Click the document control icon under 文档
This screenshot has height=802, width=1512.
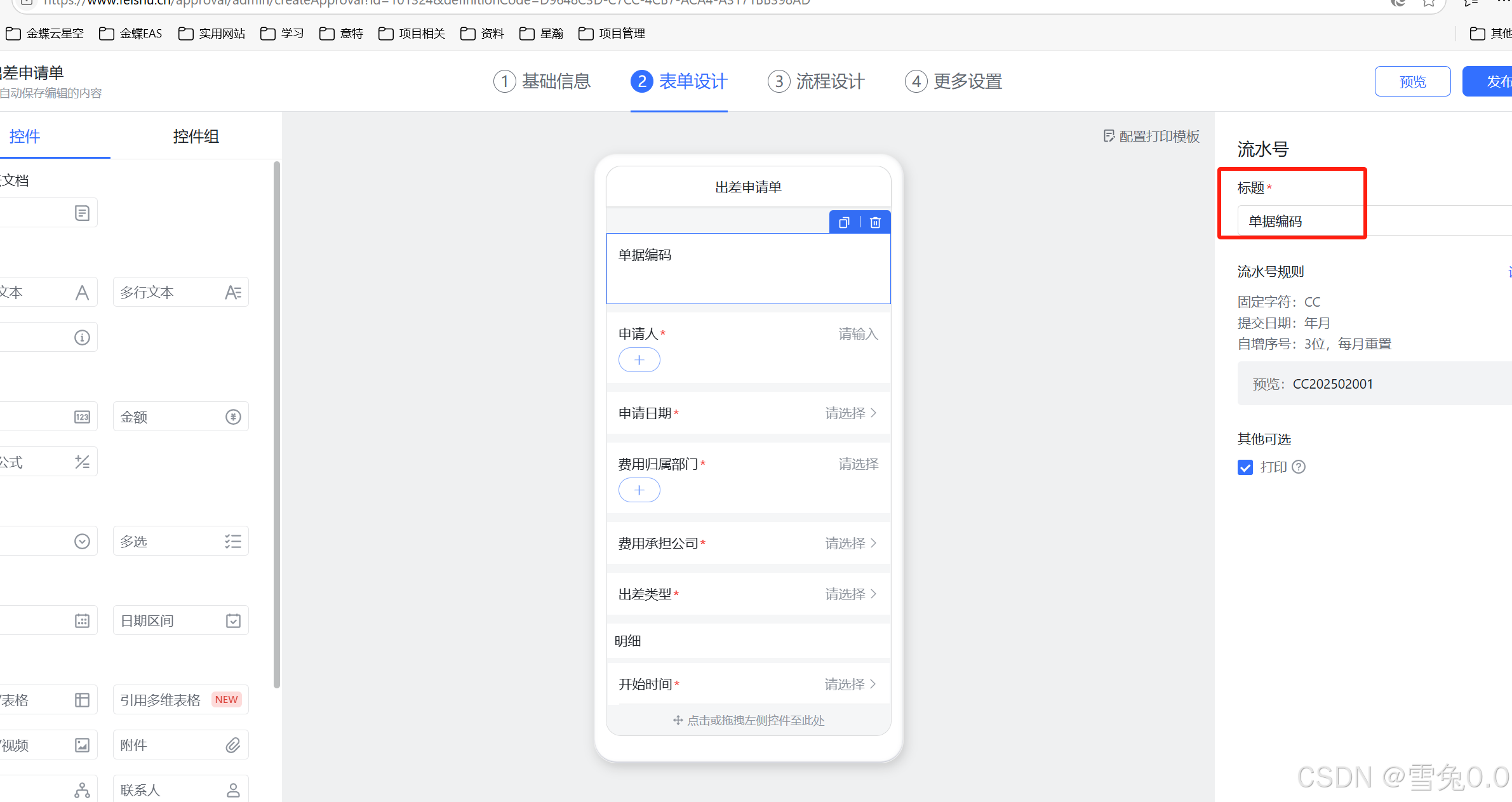coord(82,213)
